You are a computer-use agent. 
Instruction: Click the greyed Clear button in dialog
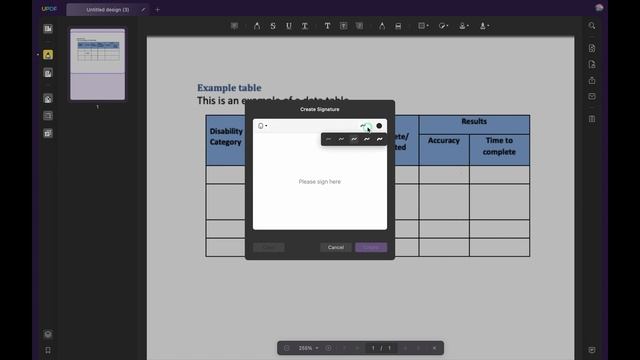pos(269,247)
